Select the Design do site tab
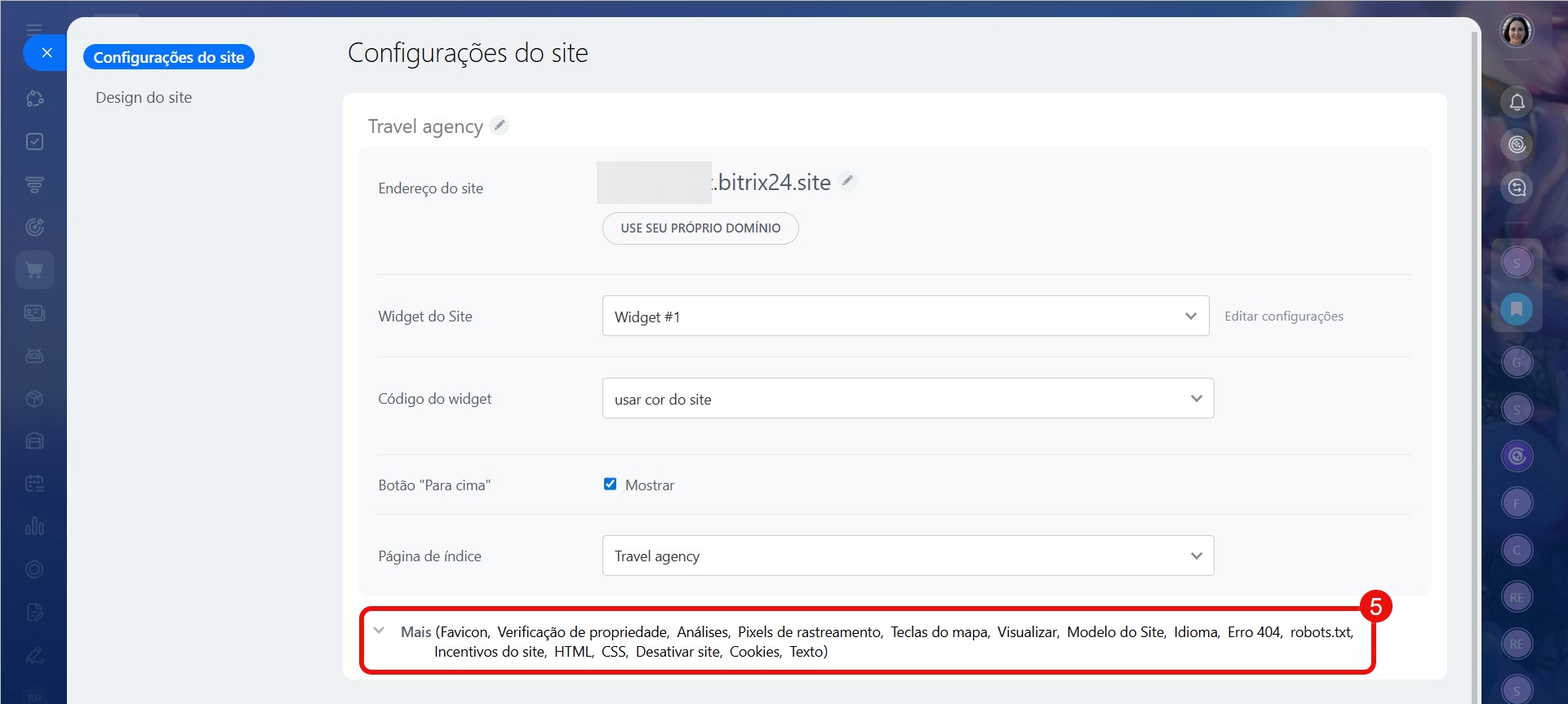1568x704 pixels. 144,97
